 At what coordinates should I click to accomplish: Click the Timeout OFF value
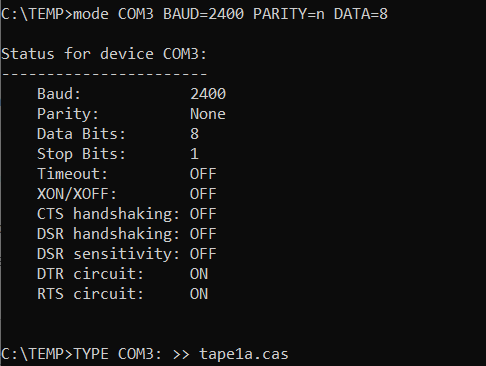pyautogui.click(x=203, y=174)
